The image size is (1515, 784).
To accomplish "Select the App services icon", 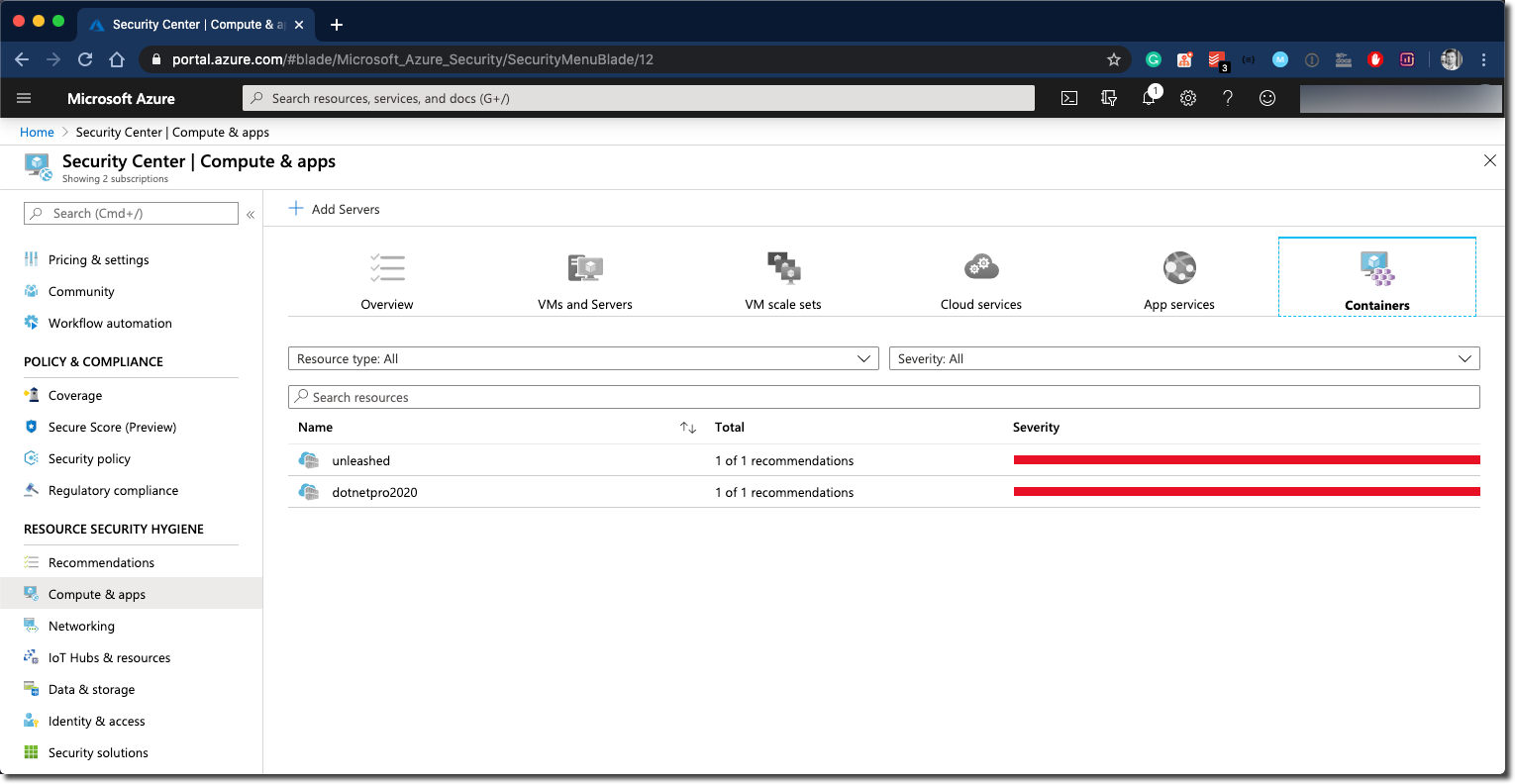I will pos(1178,267).
